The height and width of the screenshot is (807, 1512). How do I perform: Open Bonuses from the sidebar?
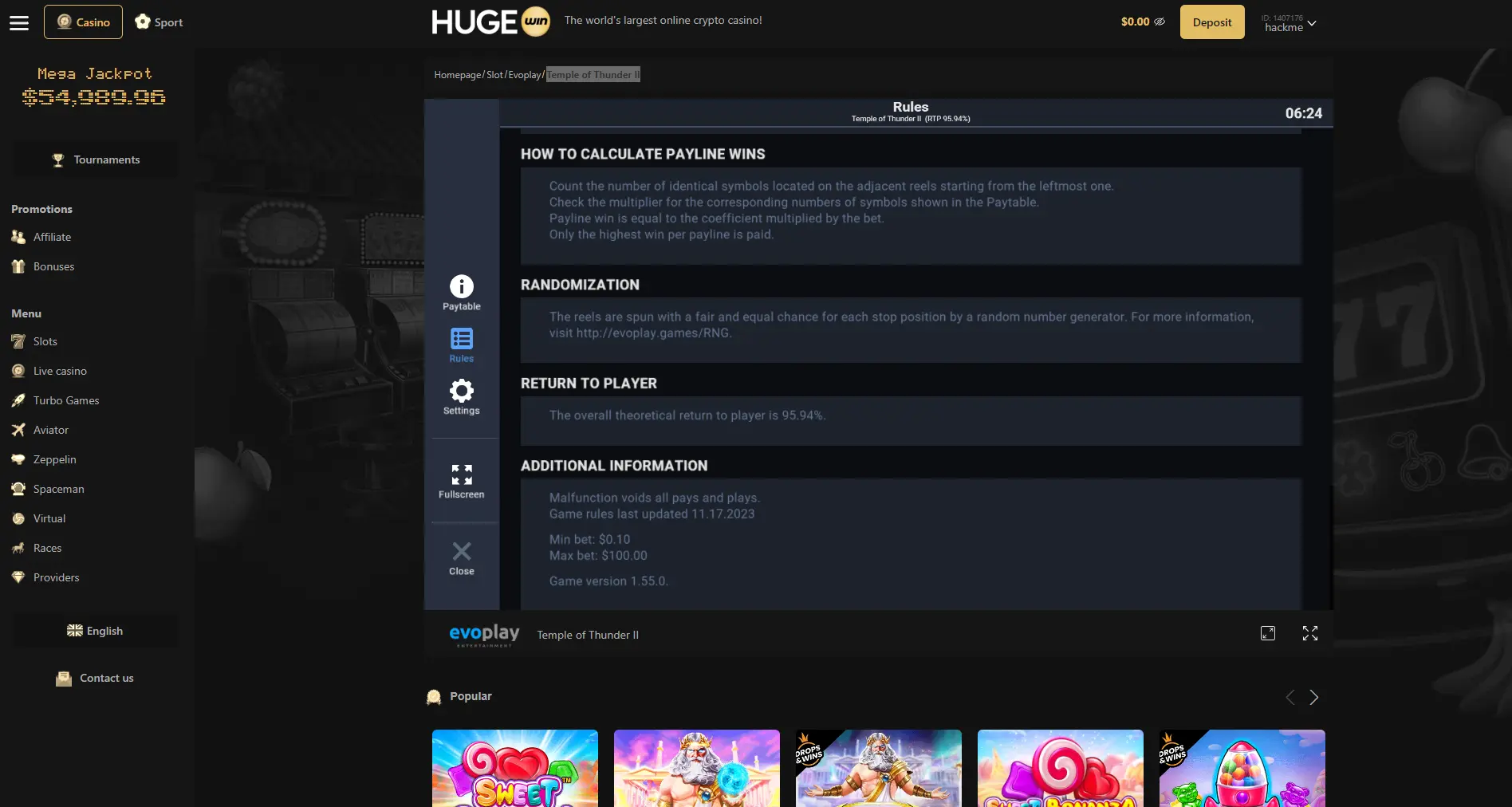pyautogui.click(x=53, y=266)
